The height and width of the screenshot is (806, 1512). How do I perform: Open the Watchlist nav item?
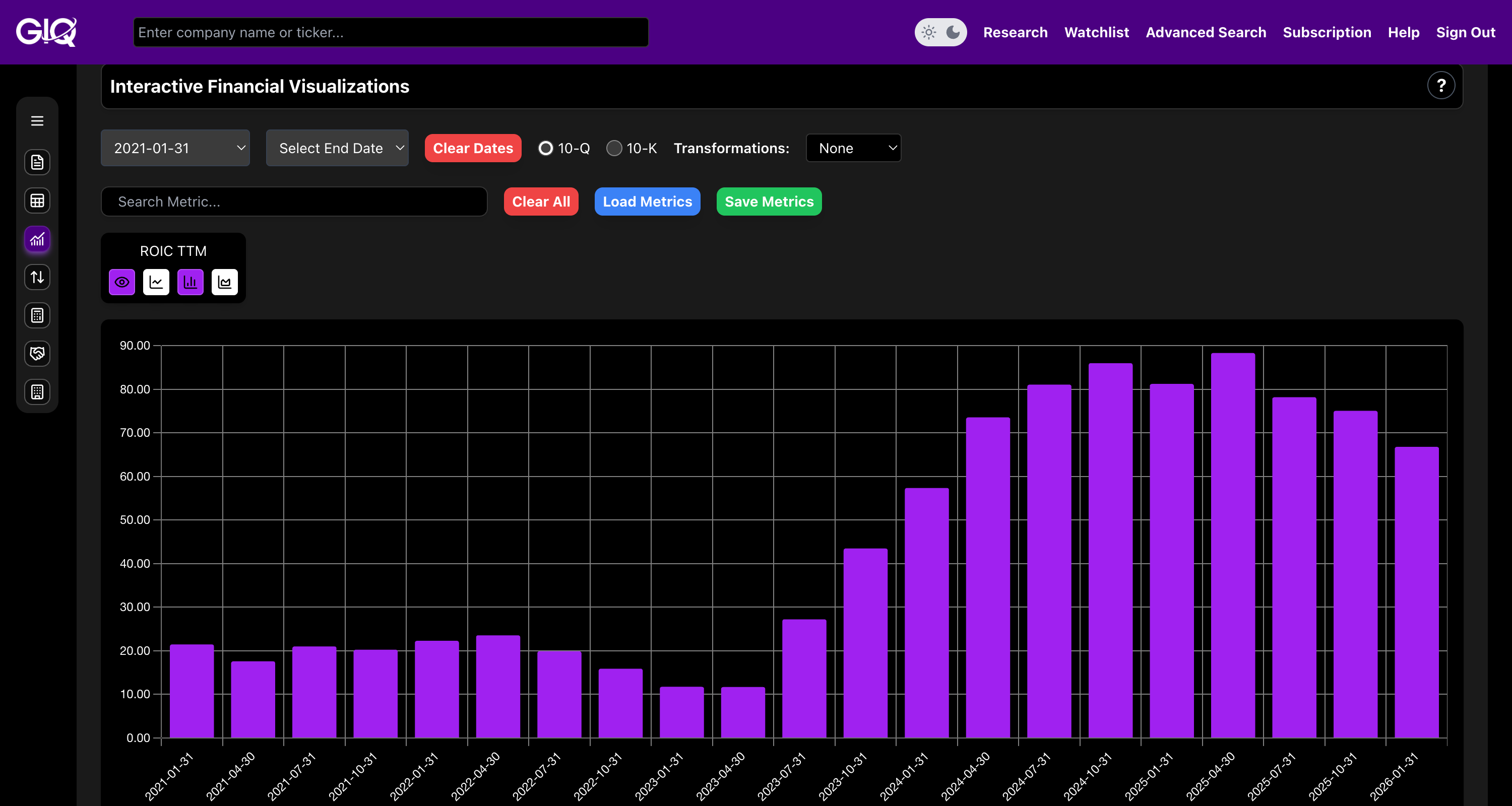(1096, 32)
